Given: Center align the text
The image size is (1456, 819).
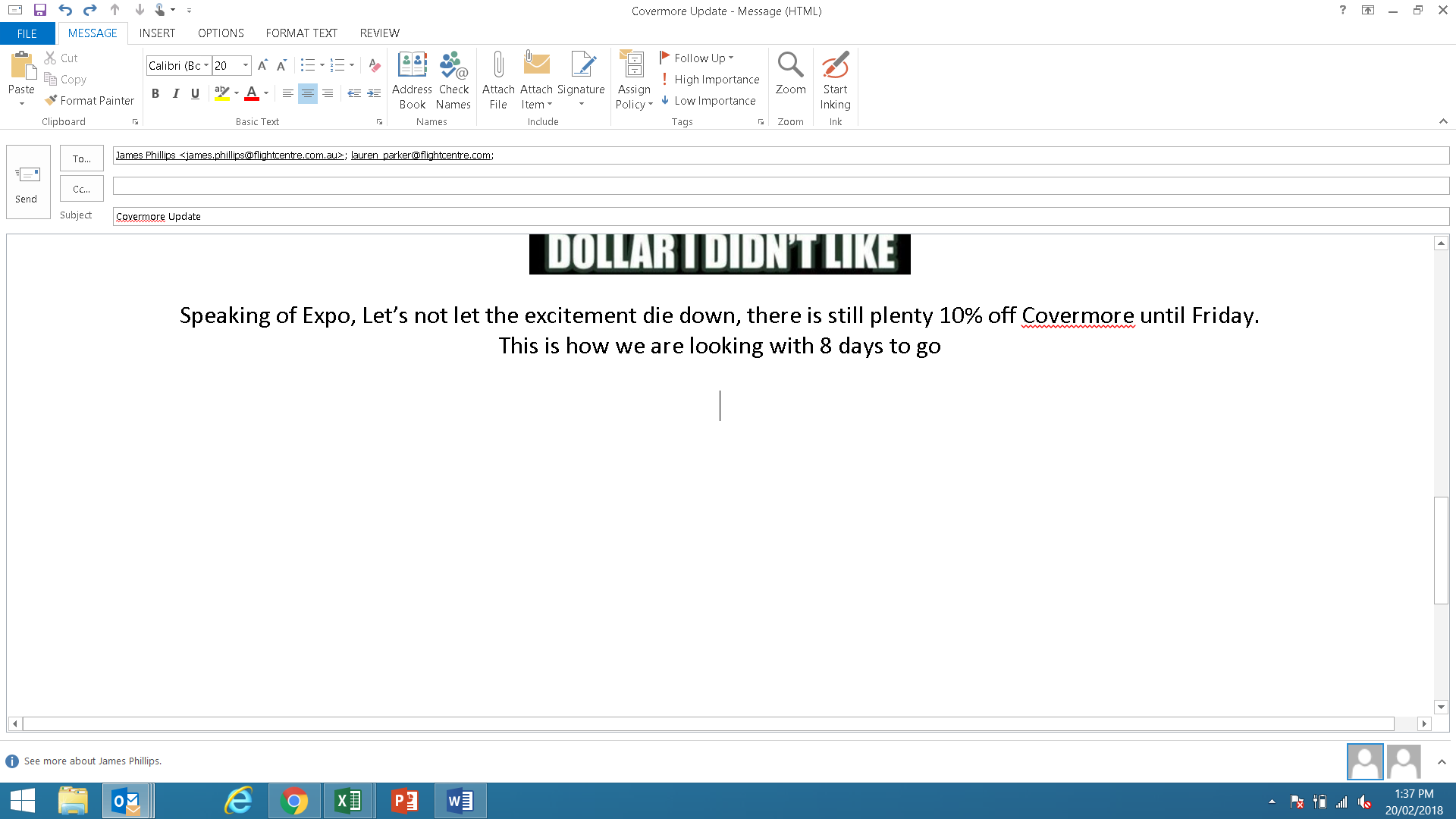Looking at the screenshot, I should pyautogui.click(x=307, y=93).
